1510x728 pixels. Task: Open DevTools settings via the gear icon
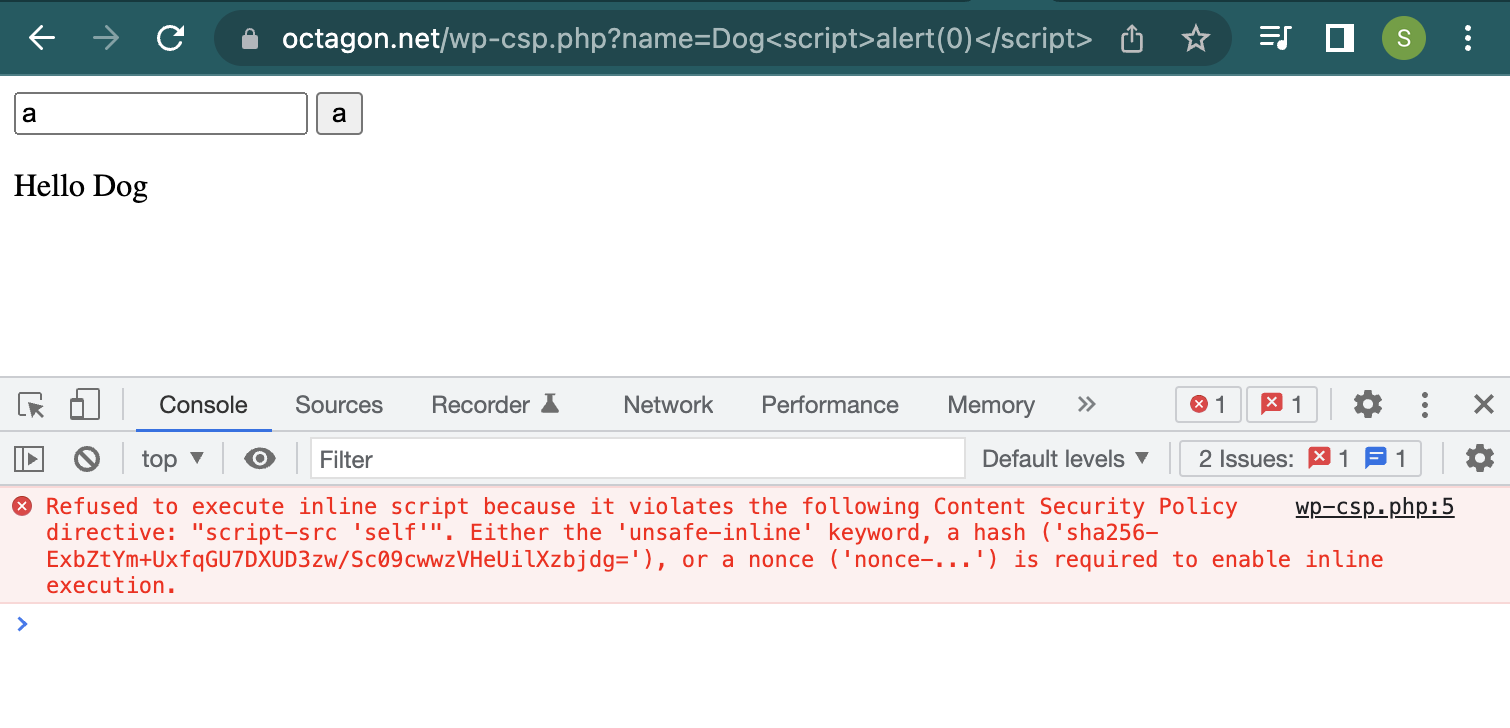1367,404
